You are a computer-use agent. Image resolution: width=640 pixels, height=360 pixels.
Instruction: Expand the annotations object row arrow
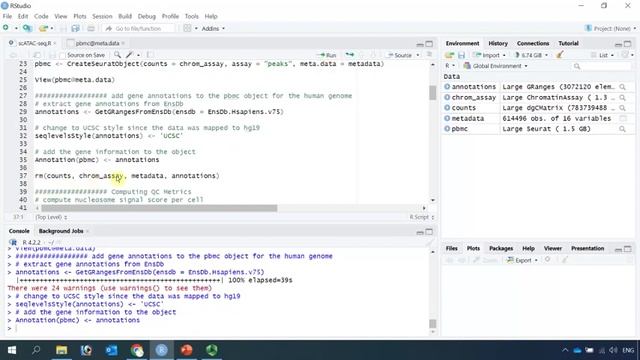(447, 87)
